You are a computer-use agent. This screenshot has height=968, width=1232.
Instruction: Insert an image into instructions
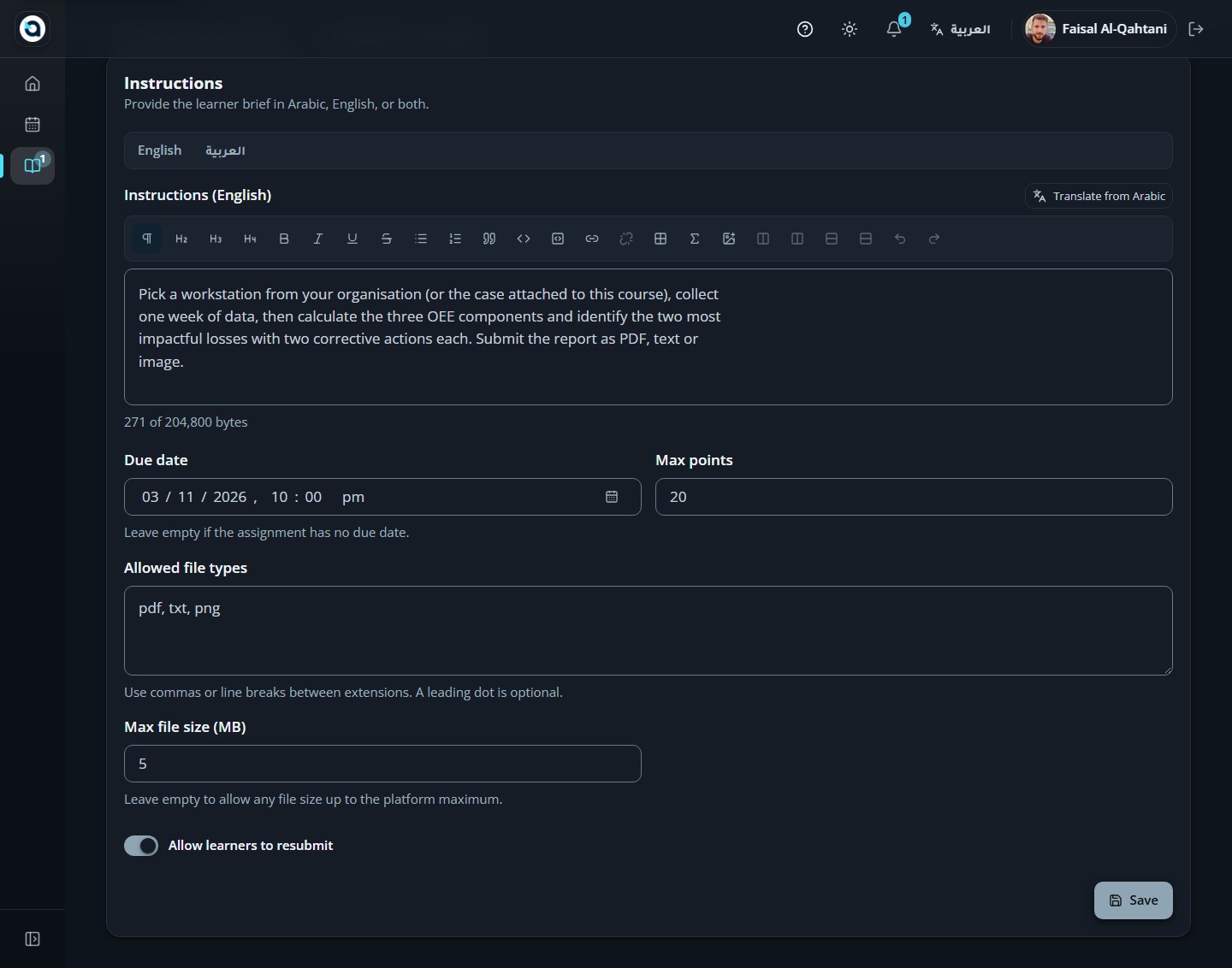click(729, 239)
